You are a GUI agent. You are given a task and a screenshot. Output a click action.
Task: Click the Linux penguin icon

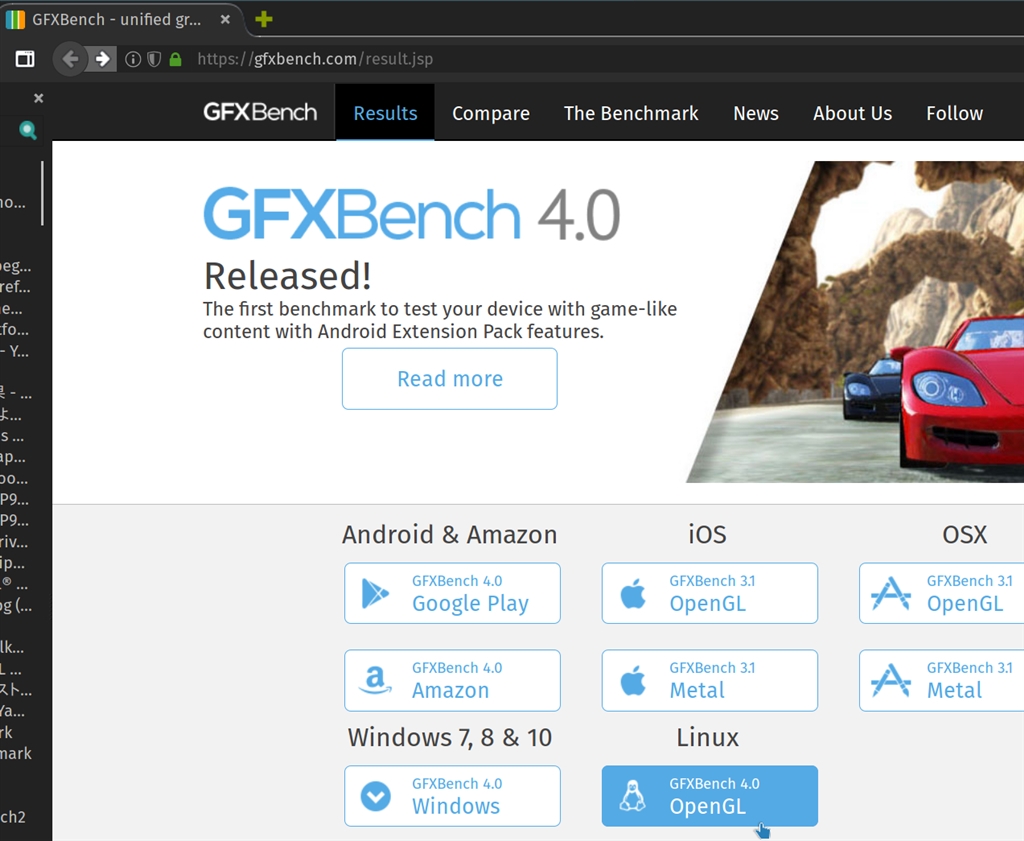[632, 796]
